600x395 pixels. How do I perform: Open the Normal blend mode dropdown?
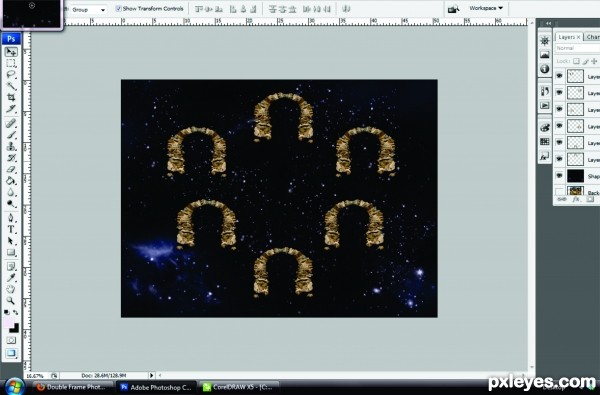coord(577,48)
